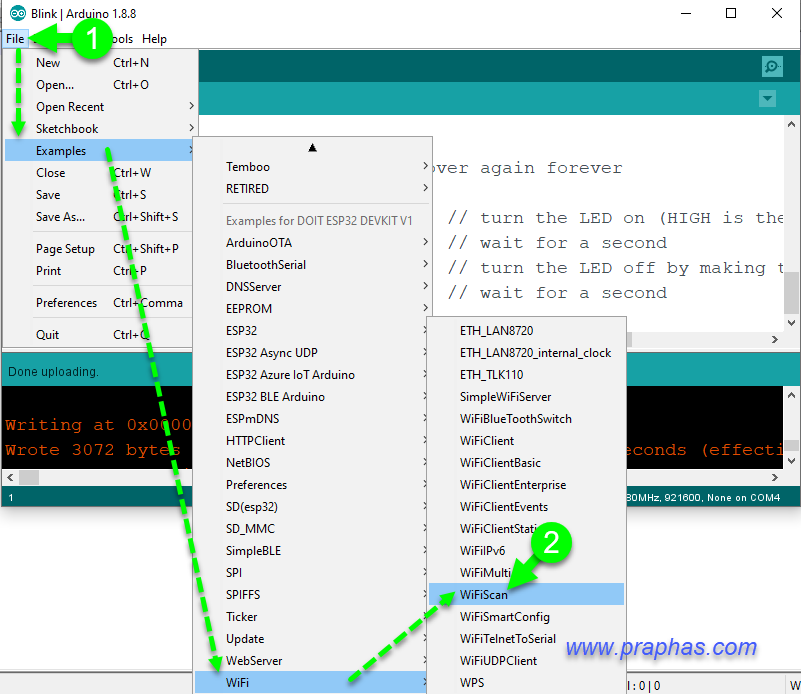Screen dimensions: 801x694
Task: Open the ETH_TLK110 example
Action: tap(526, 374)
